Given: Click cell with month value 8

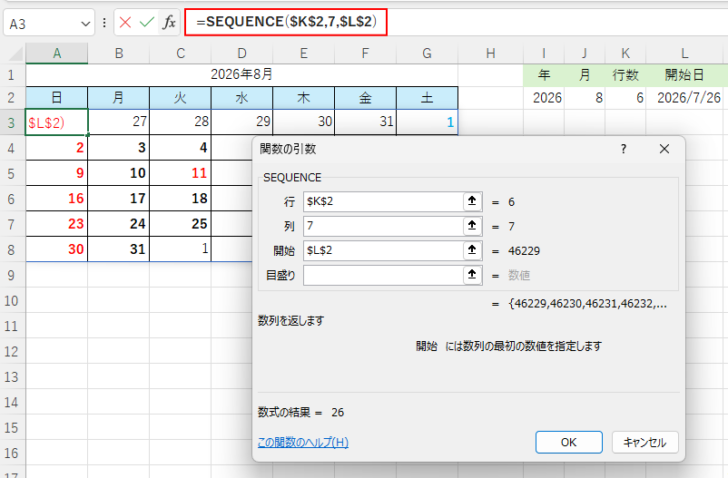Looking at the screenshot, I should click(x=585, y=98).
